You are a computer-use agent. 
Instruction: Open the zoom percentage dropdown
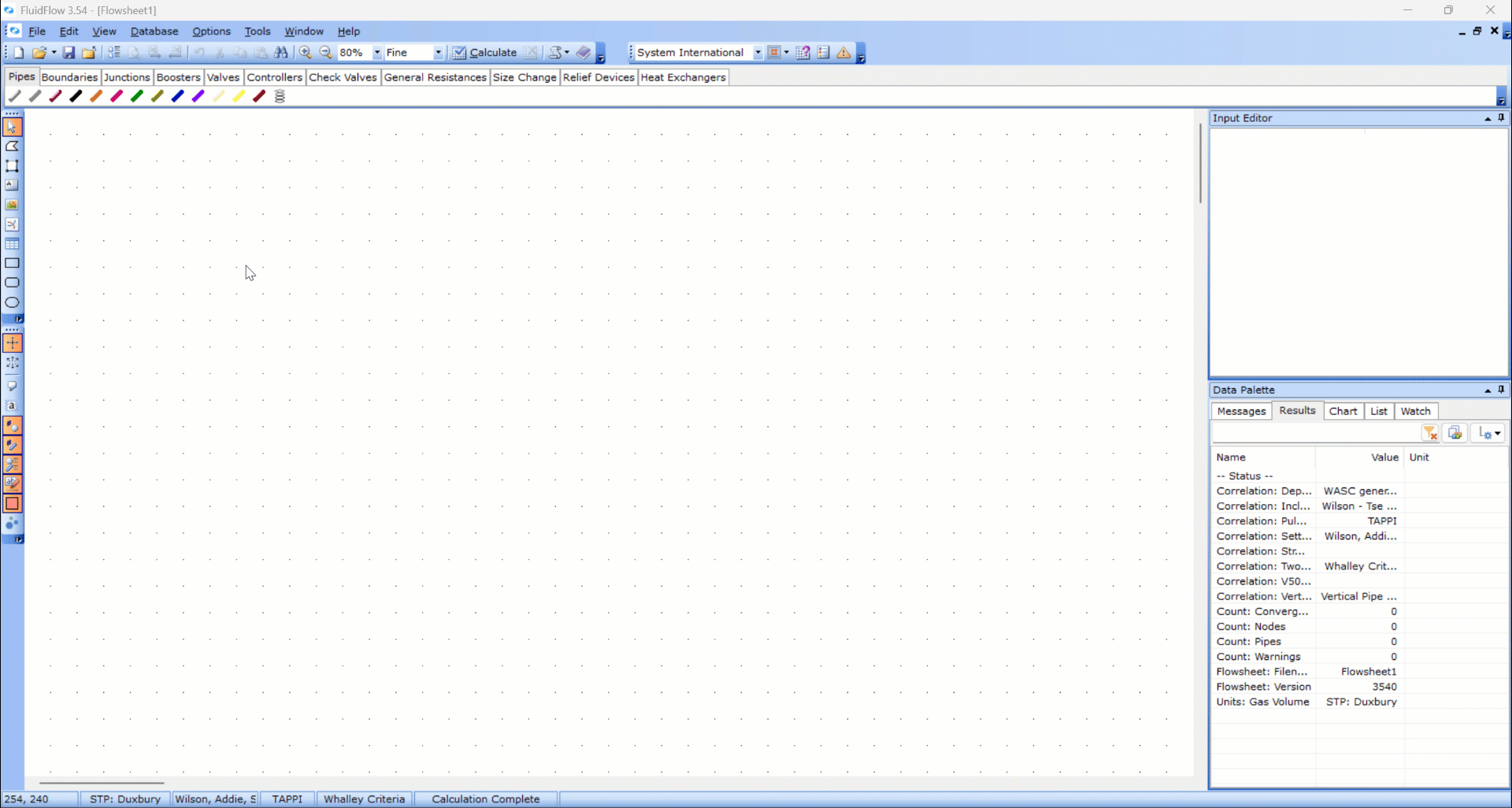click(376, 53)
